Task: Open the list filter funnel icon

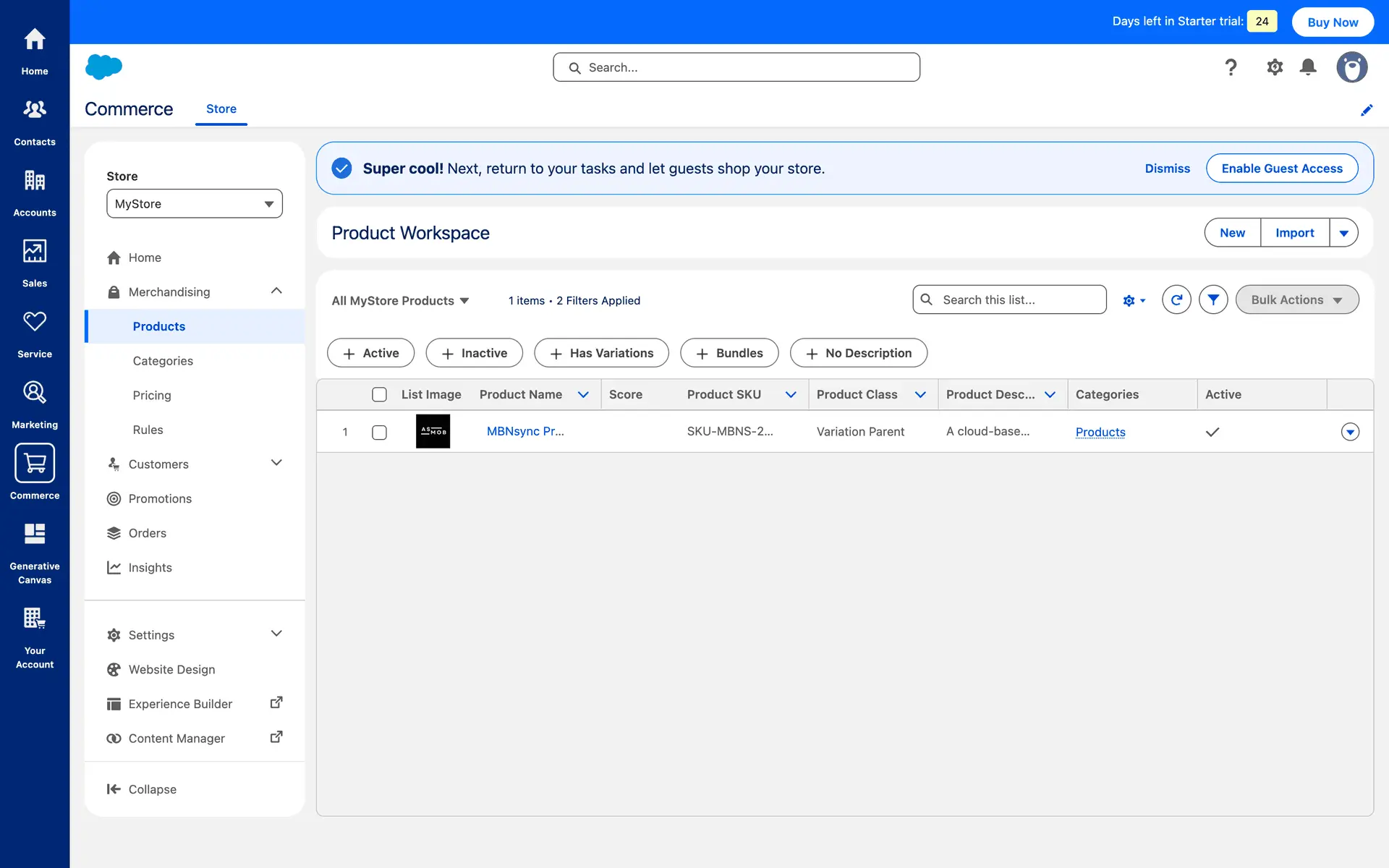Action: point(1213,300)
